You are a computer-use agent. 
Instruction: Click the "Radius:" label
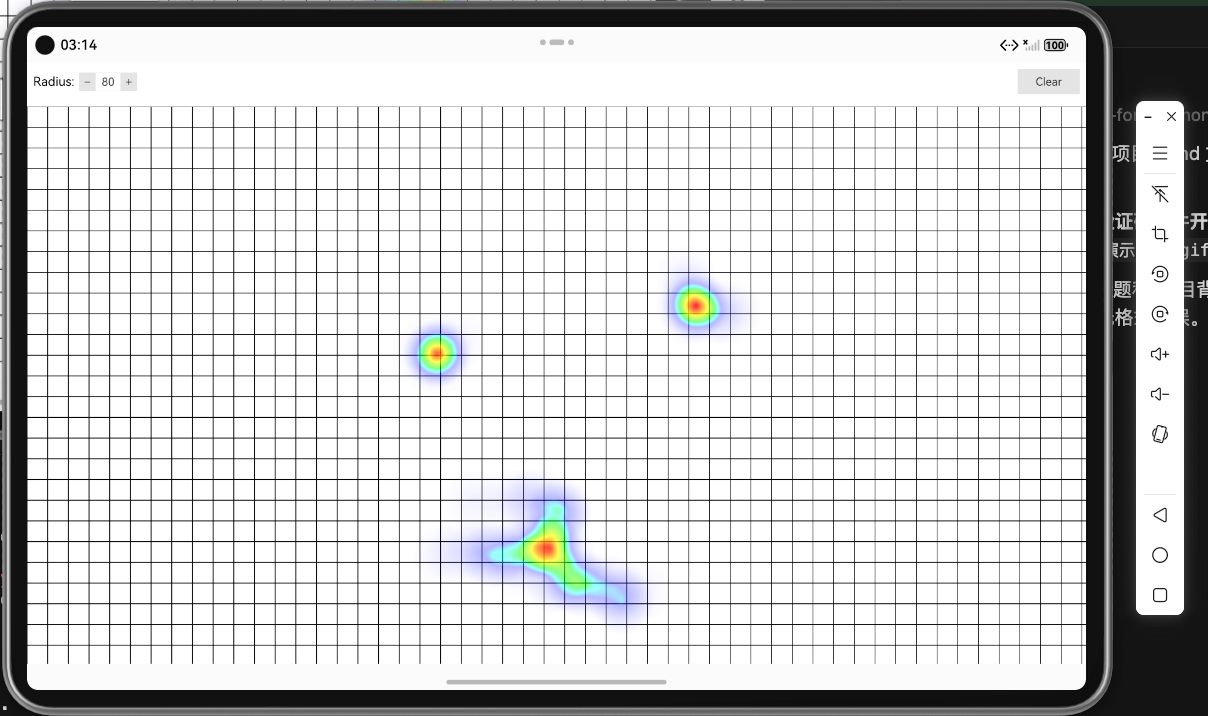pyautogui.click(x=53, y=82)
